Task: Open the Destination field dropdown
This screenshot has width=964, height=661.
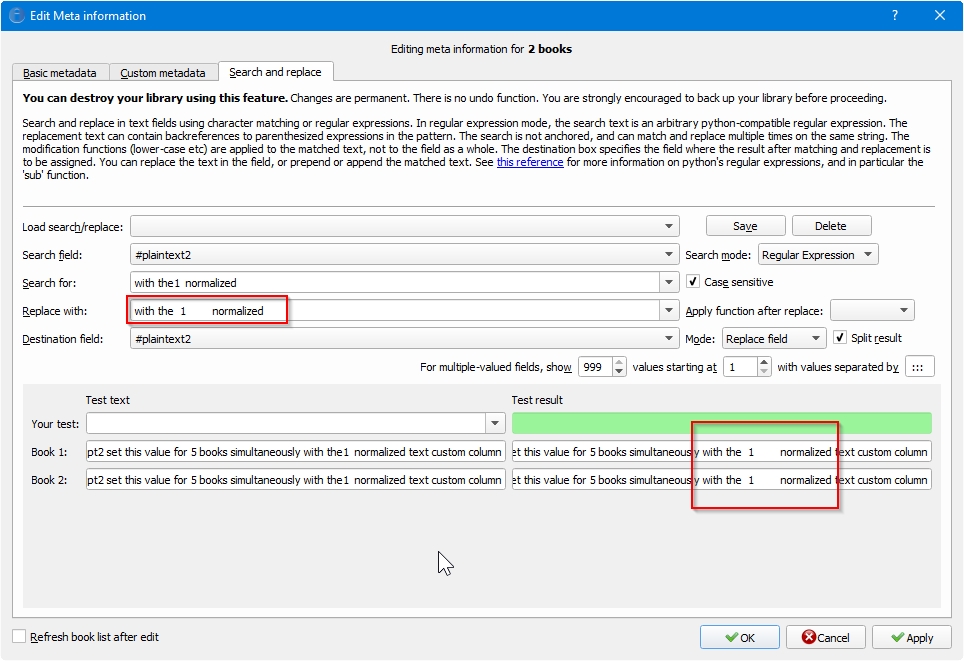Action: tap(405, 338)
